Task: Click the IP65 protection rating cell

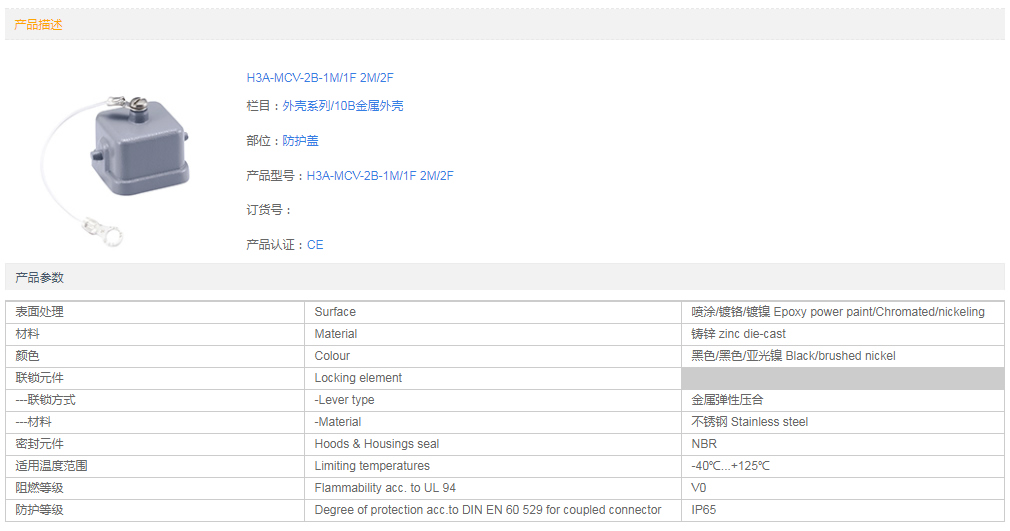Action: click(x=704, y=510)
